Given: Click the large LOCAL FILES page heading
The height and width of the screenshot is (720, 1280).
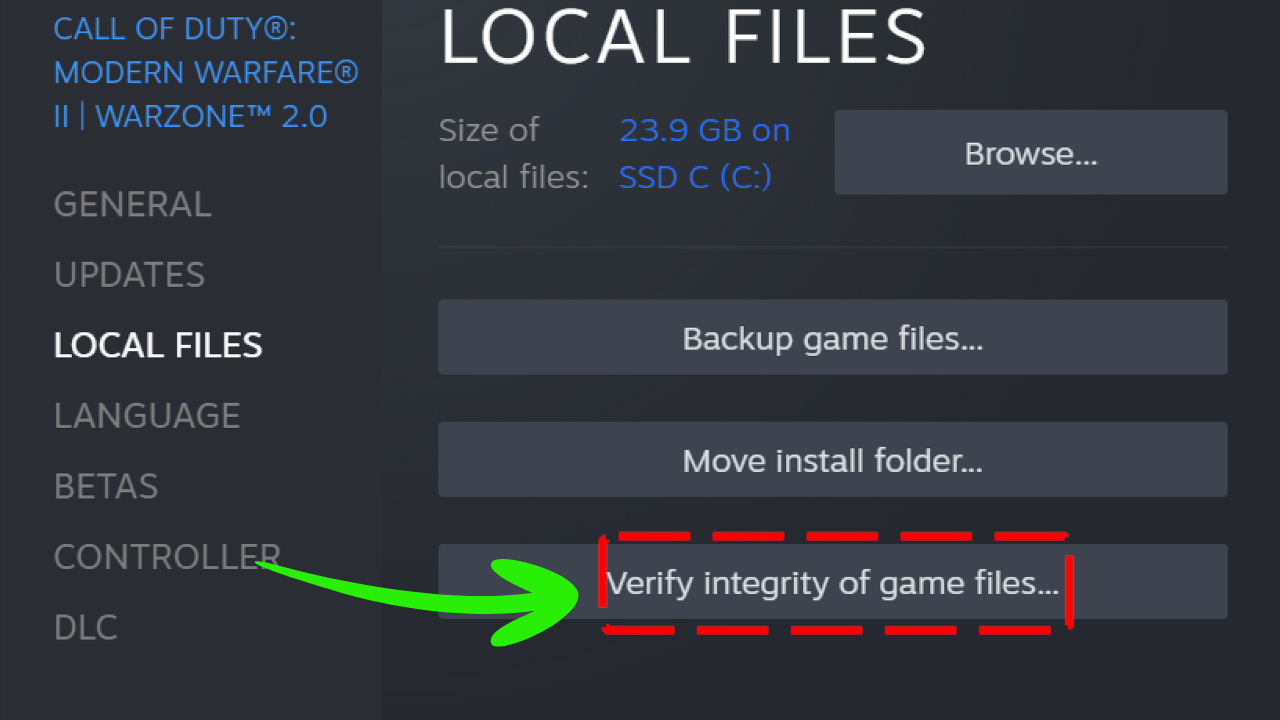Looking at the screenshot, I should click(683, 37).
